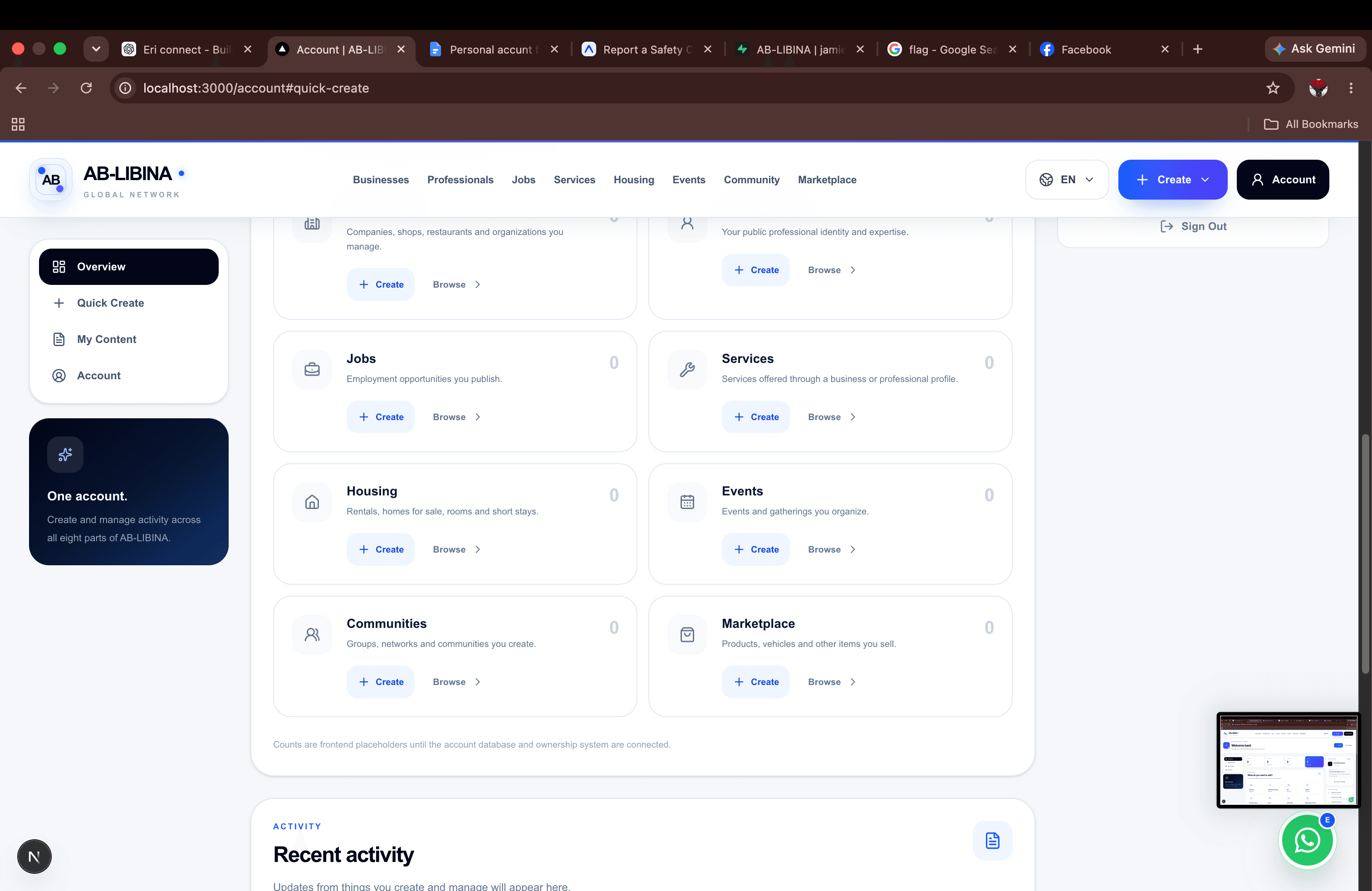The image size is (1372, 891).
Task: Click the page vertical scrollbar thumb
Action: pyautogui.click(x=1364, y=554)
